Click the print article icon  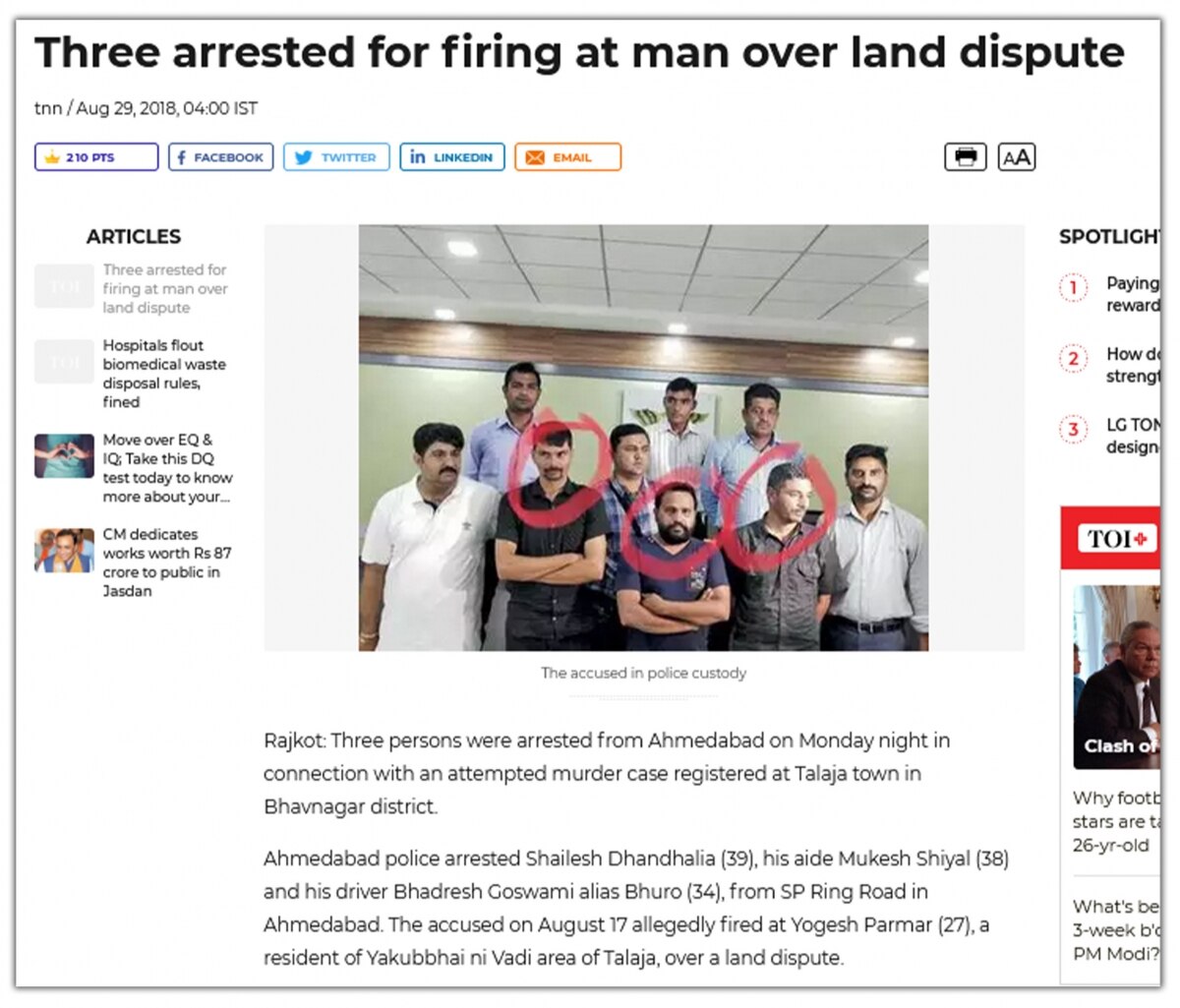coord(965,157)
